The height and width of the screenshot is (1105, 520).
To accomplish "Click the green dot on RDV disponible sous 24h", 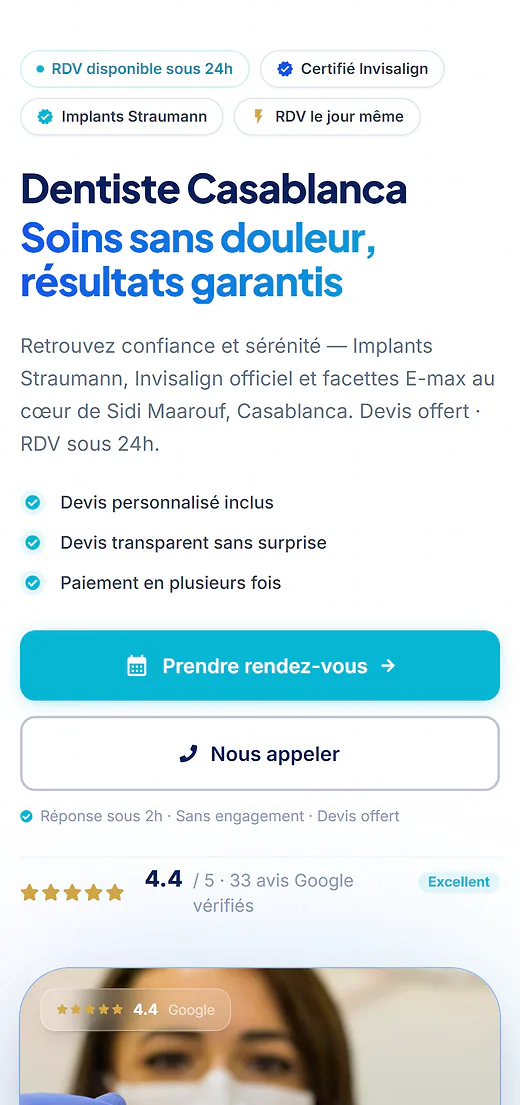I will [x=39, y=69].
